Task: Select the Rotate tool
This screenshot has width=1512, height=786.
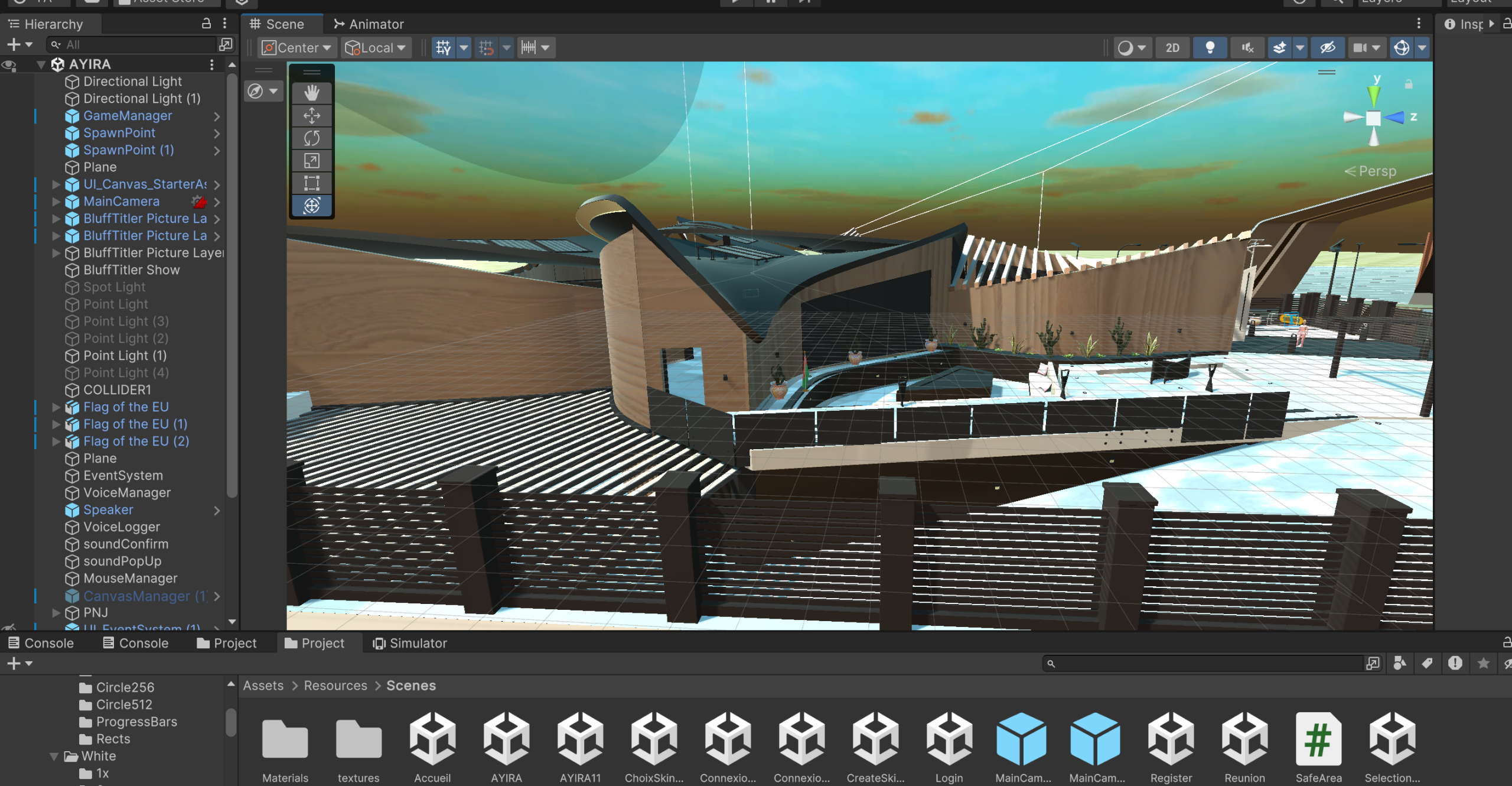Action: 311,138
